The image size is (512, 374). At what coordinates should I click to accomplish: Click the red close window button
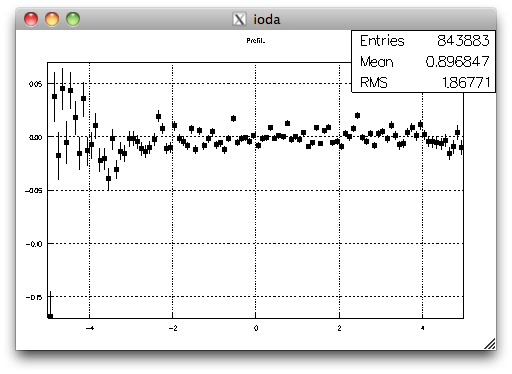click(31, 19)
